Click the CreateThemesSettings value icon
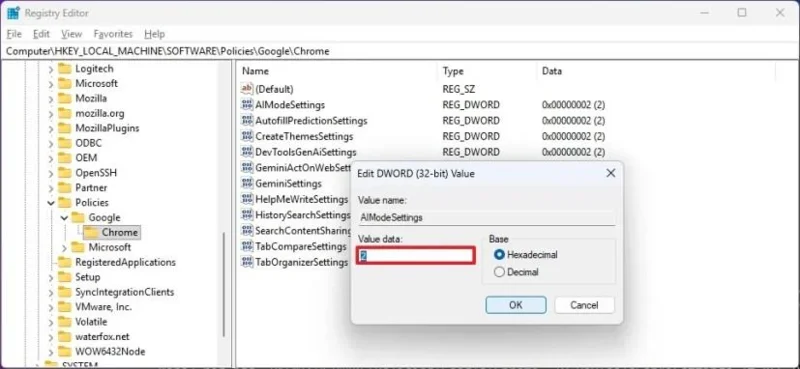Viewport: 800px width, 369px height. click(247, 136)
